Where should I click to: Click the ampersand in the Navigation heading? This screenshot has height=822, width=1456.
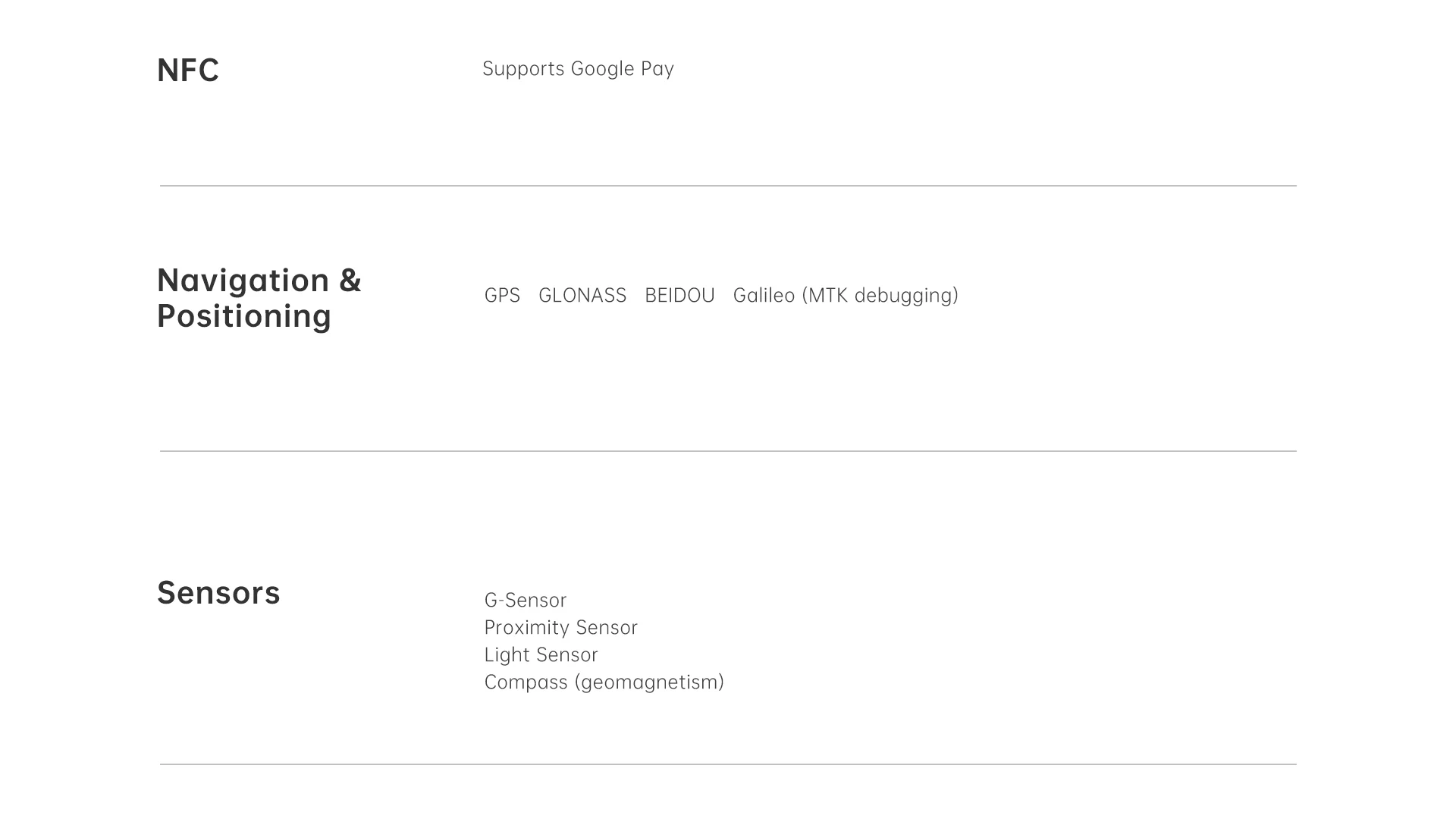coord(350,281)
